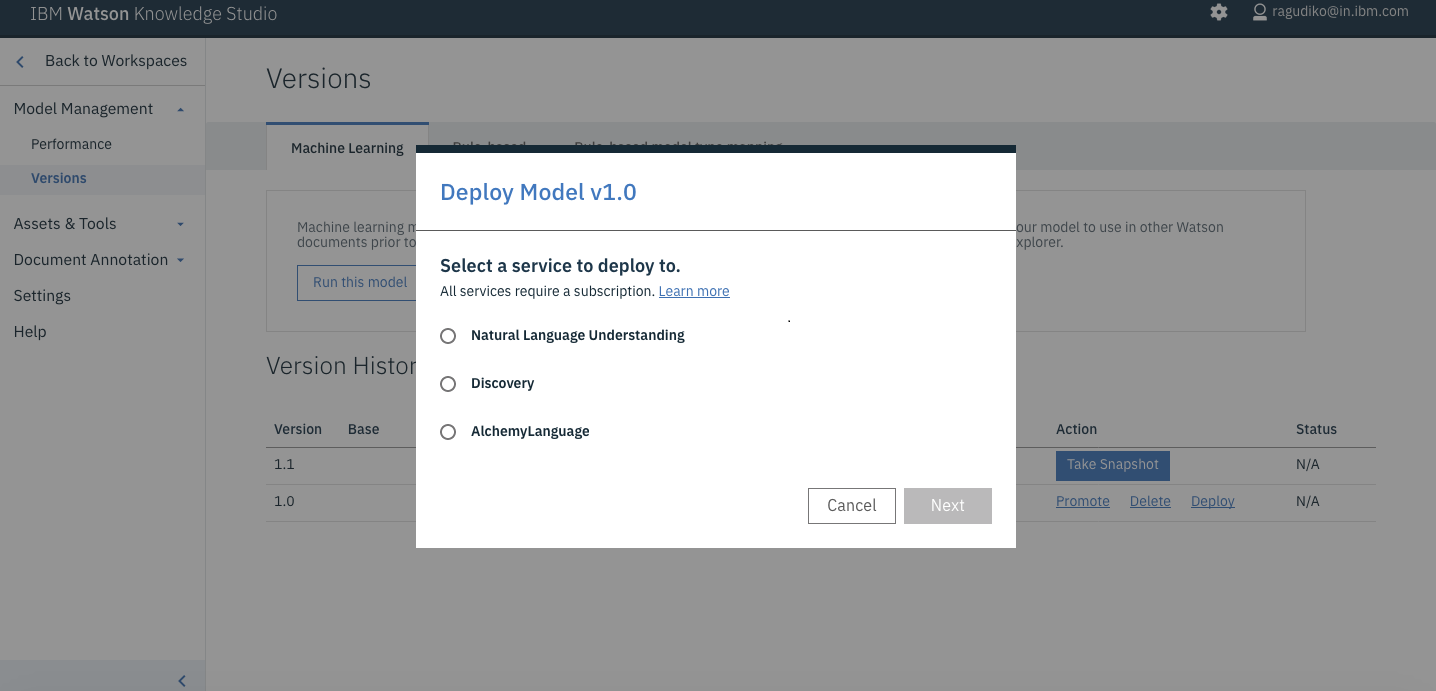Open the settings gear icon
Viewport: 1436px width, 691px height.
point(1218,13)
